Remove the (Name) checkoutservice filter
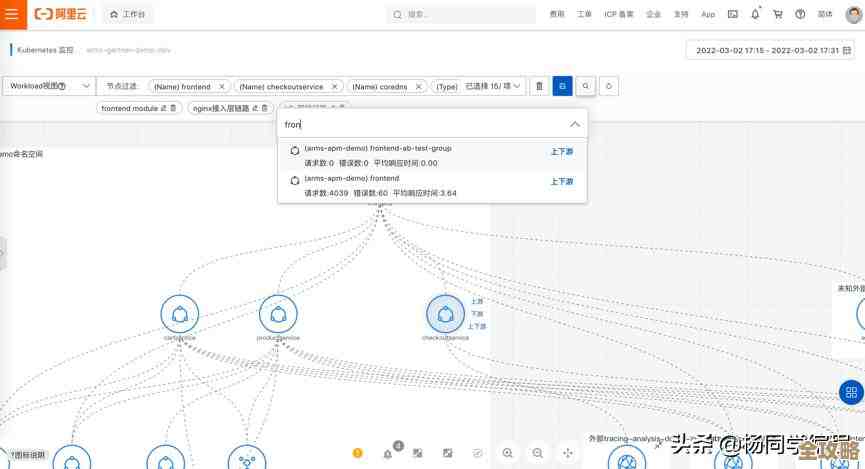The width and height of the screenshot is (865, 469). 334,87
